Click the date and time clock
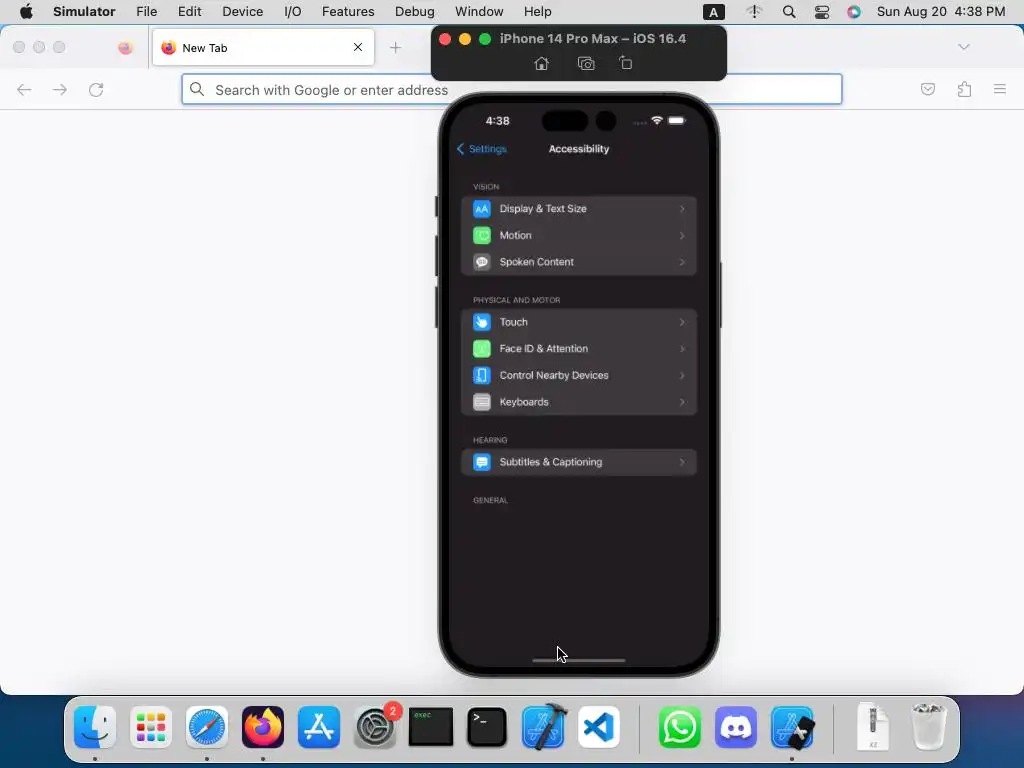Viewport: 1024px width, 768px height. (940, 12)
